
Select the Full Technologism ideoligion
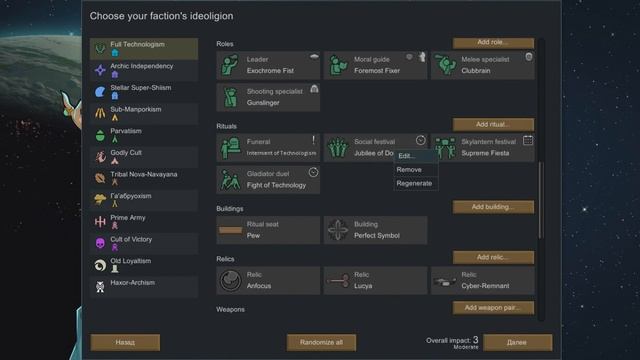(x=144, y=49)
